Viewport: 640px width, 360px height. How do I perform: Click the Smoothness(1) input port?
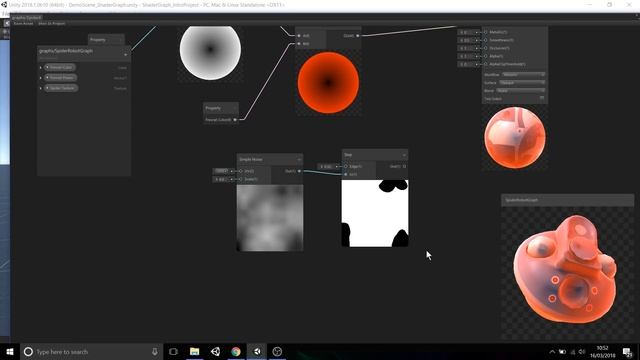tap(486, 40)
